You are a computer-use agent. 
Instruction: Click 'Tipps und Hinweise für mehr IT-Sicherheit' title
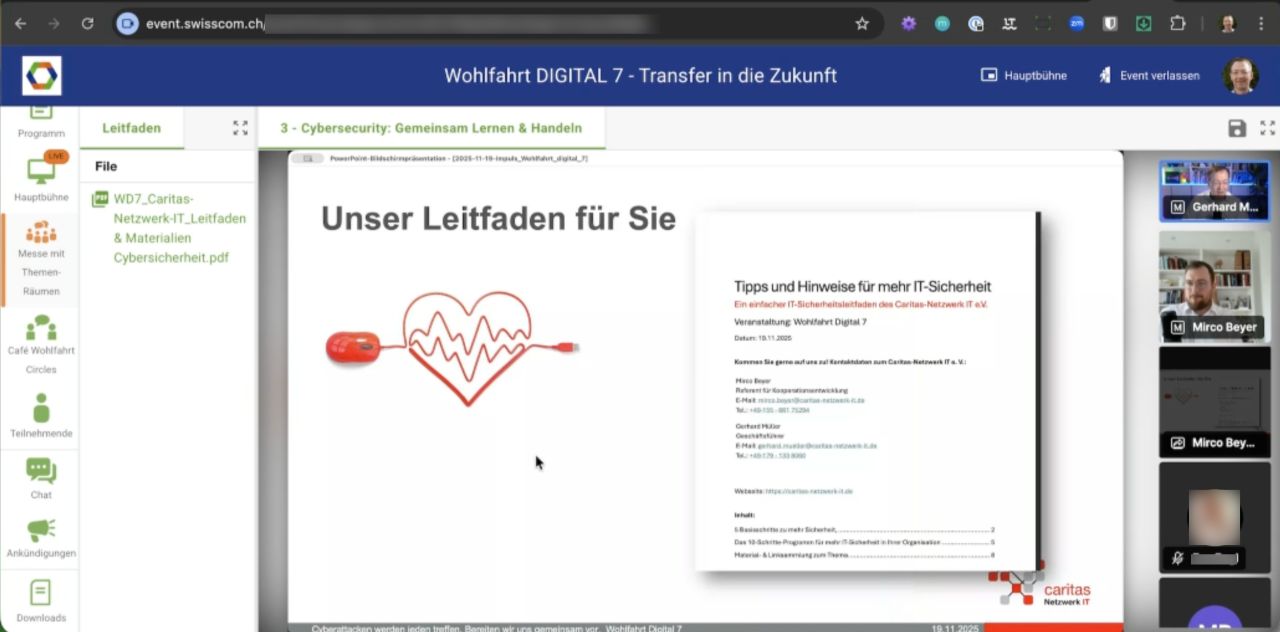click(862, 287)
